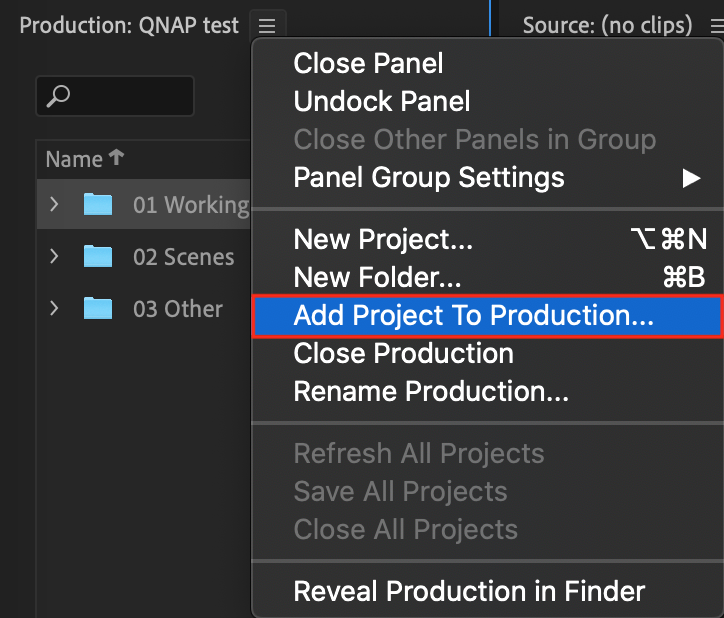The image size is (724, 618).
Task: Click the search magnifier icon
Action: [58, 96]
